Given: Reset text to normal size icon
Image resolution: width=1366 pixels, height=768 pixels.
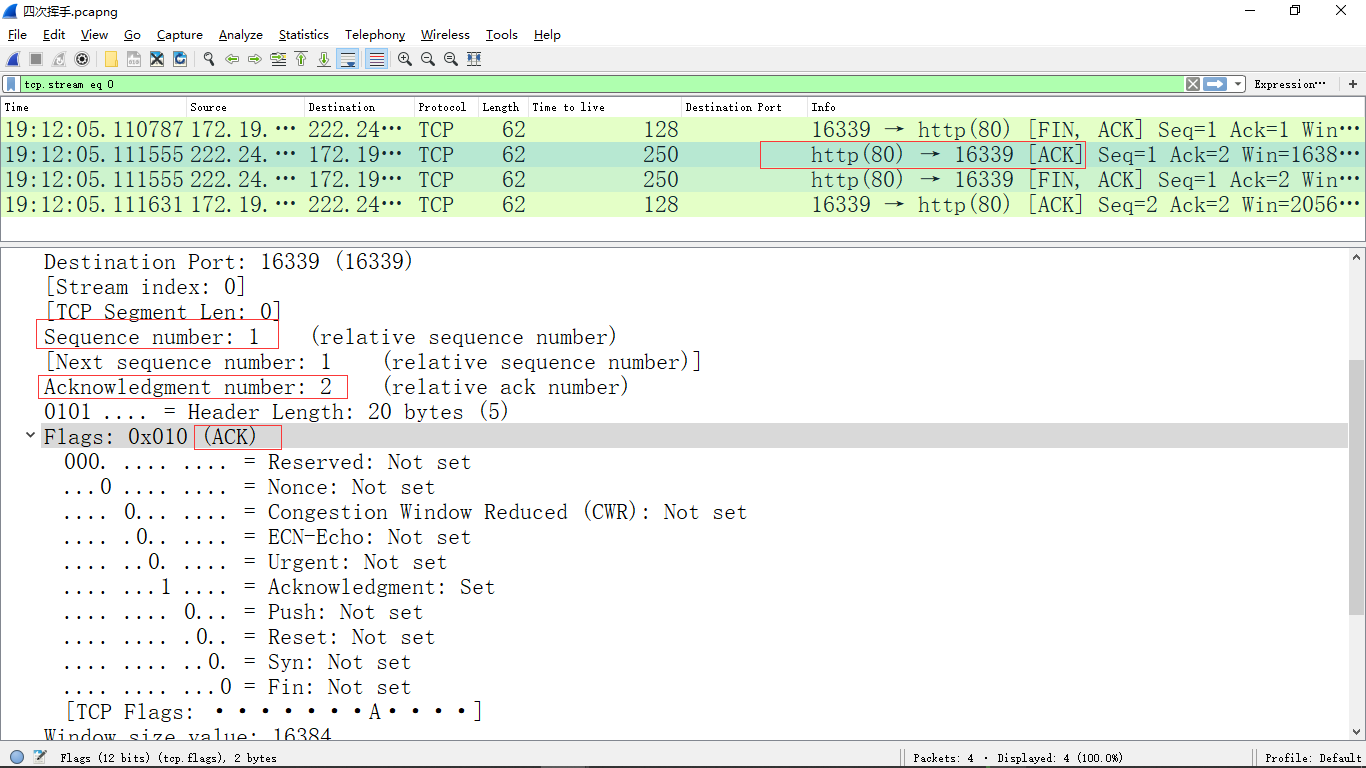Looking at the screenshot, I should (x=451, y=59).
